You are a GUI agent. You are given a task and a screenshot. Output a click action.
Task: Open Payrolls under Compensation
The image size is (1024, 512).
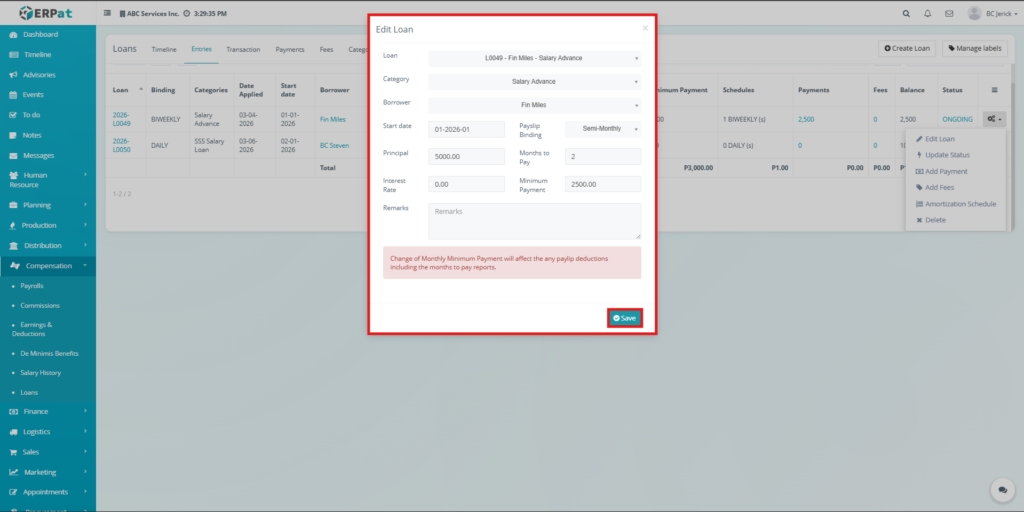(31, 286)
